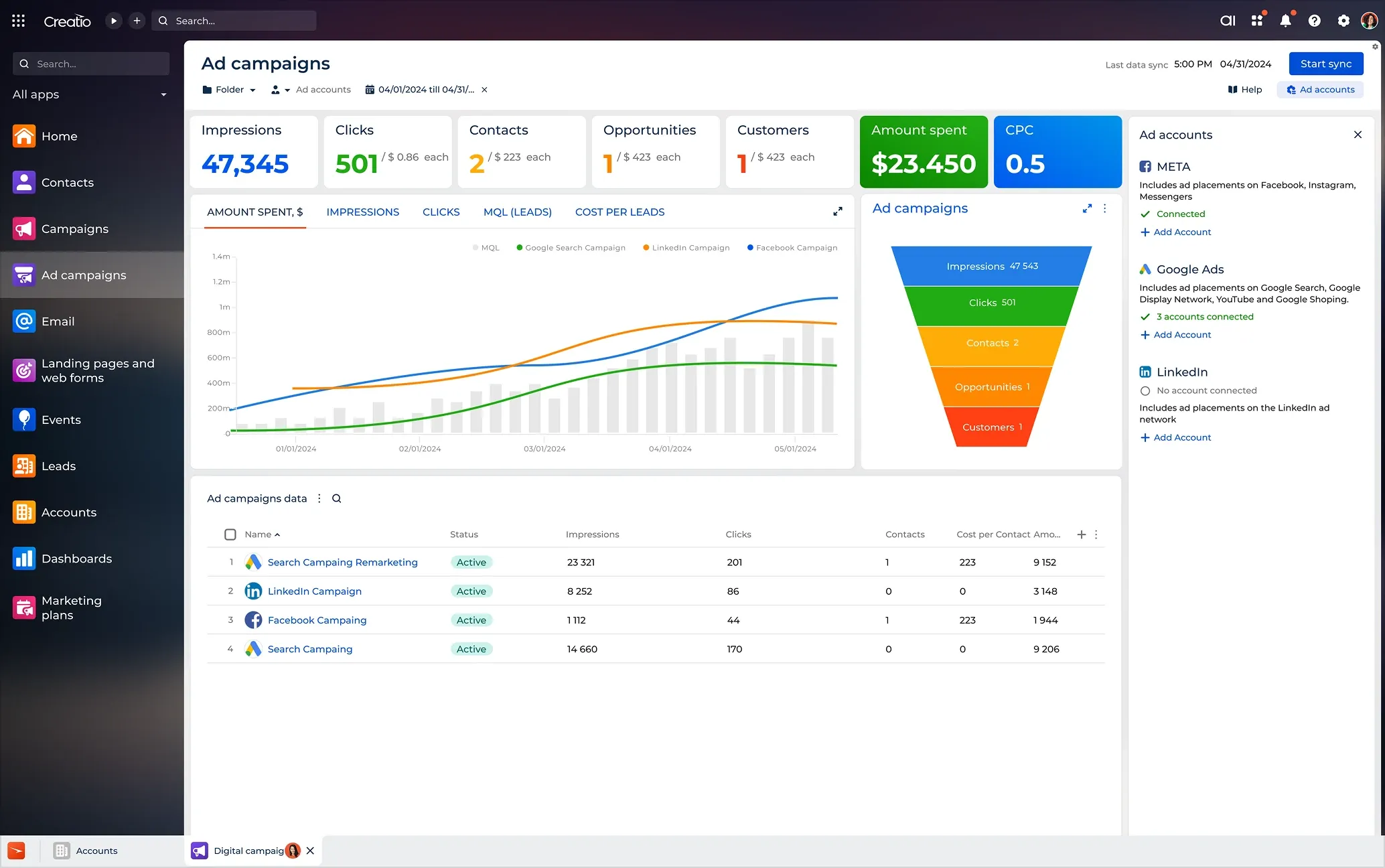Click the run process play icon
Viewport: 1385px width, 868px height.
pyautogui.click(x=113, y=21)
